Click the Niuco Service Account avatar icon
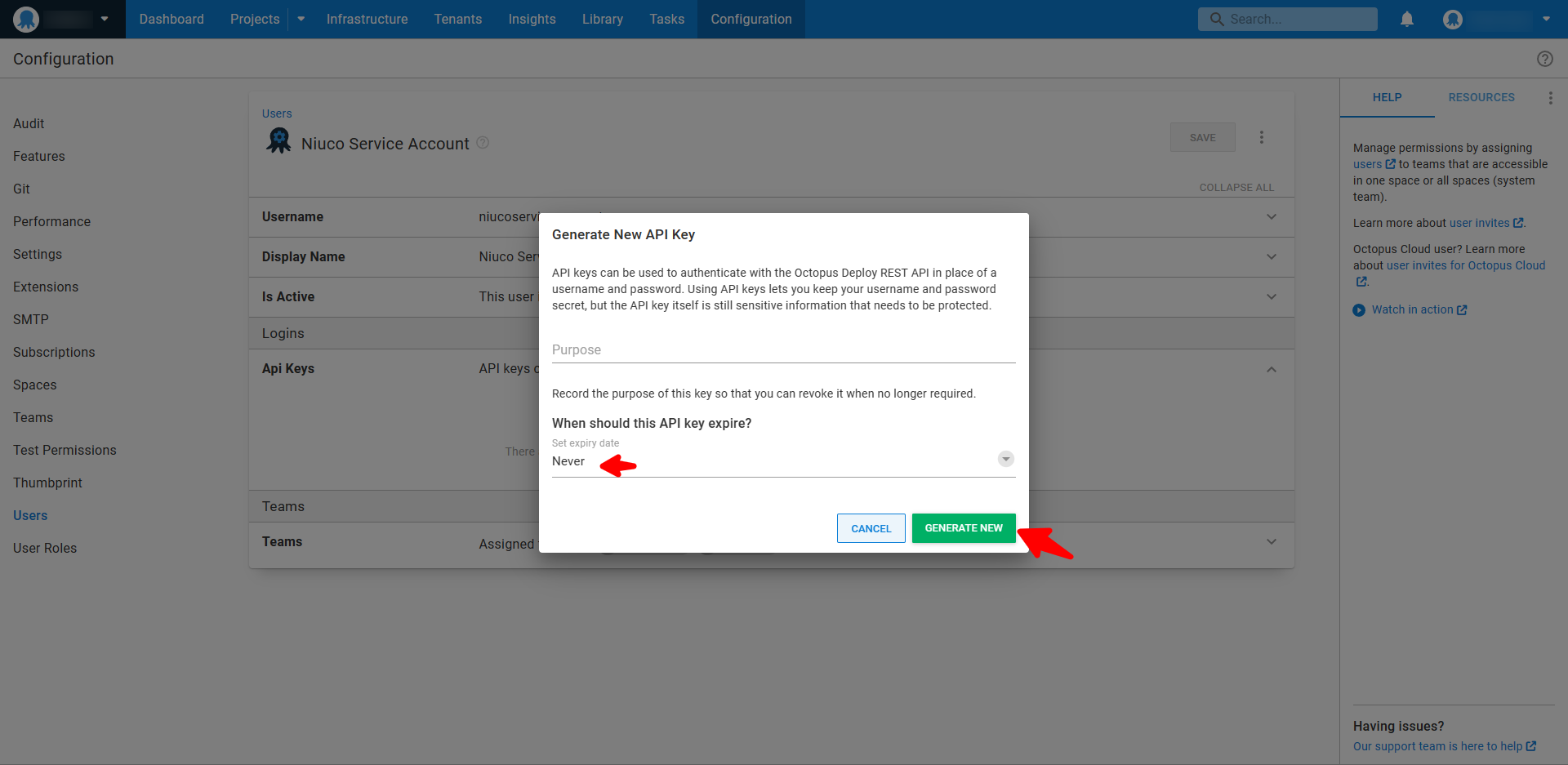Screen dimensions: 1568x765 click(x=279, y=140)
